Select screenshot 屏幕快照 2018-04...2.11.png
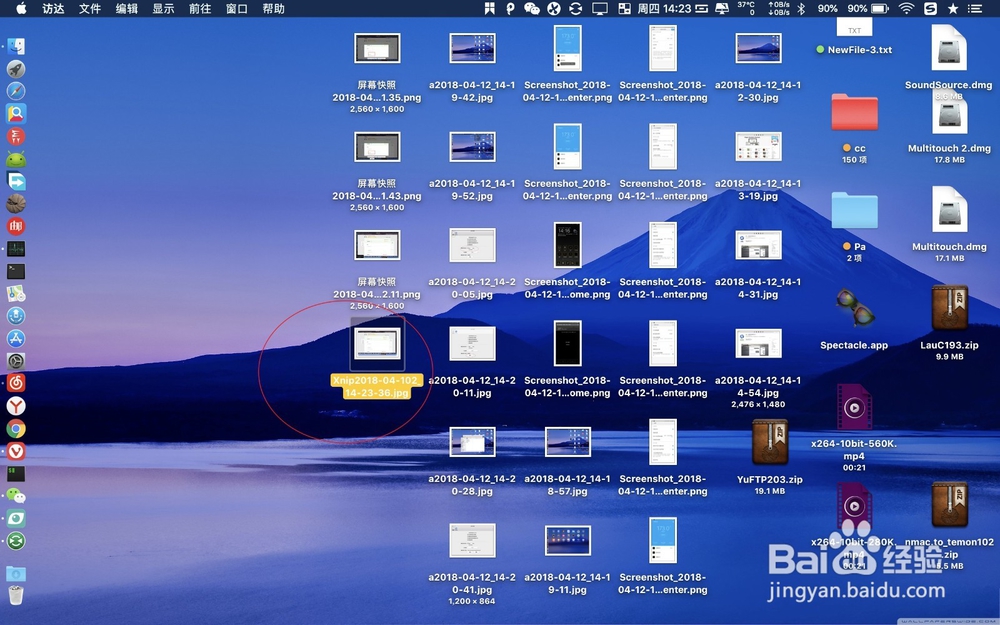Screen dimensions: 1000x625 click(x=377, y=246)
